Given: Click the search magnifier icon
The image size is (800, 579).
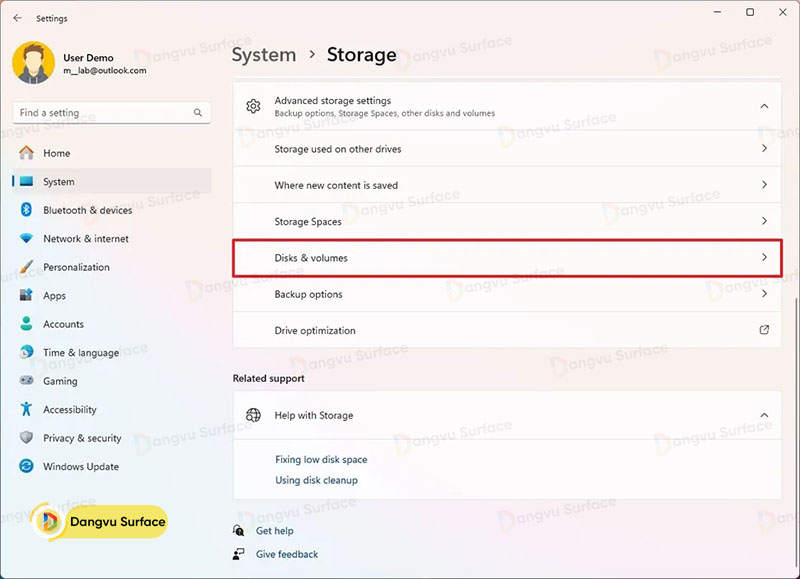Looking at the screenshot, I should [198, 113].
